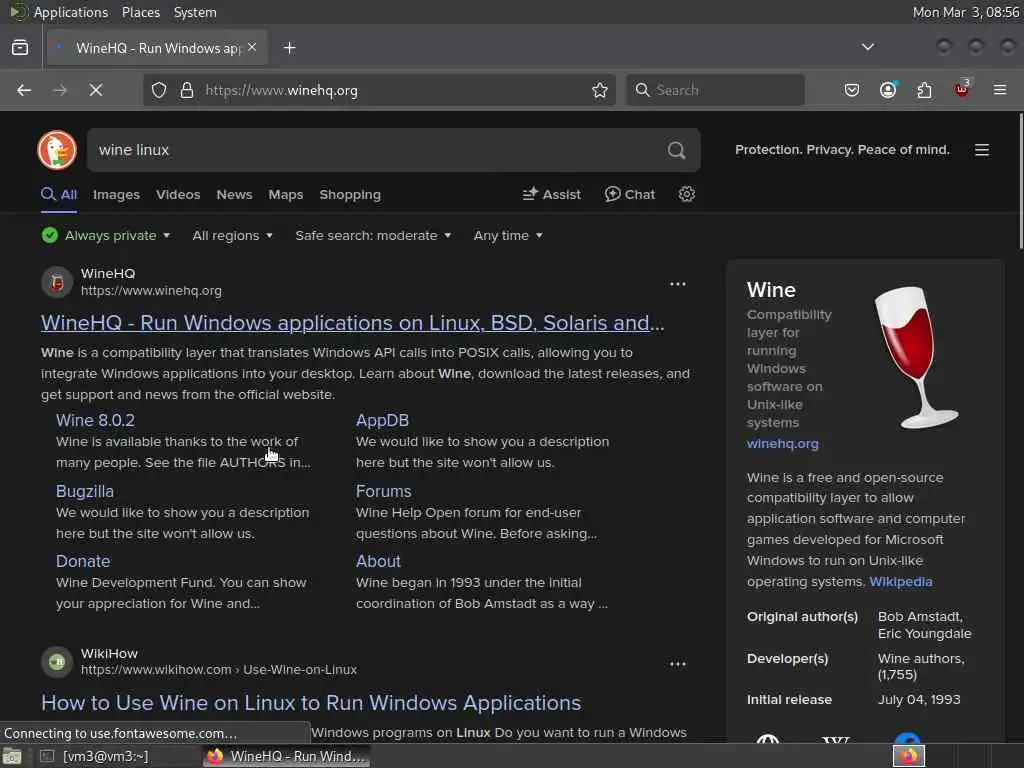The height and width of the screenshot is (768, 1024).
Task: Expand Safe search: moderate dropdown
Action: [373, 235]
